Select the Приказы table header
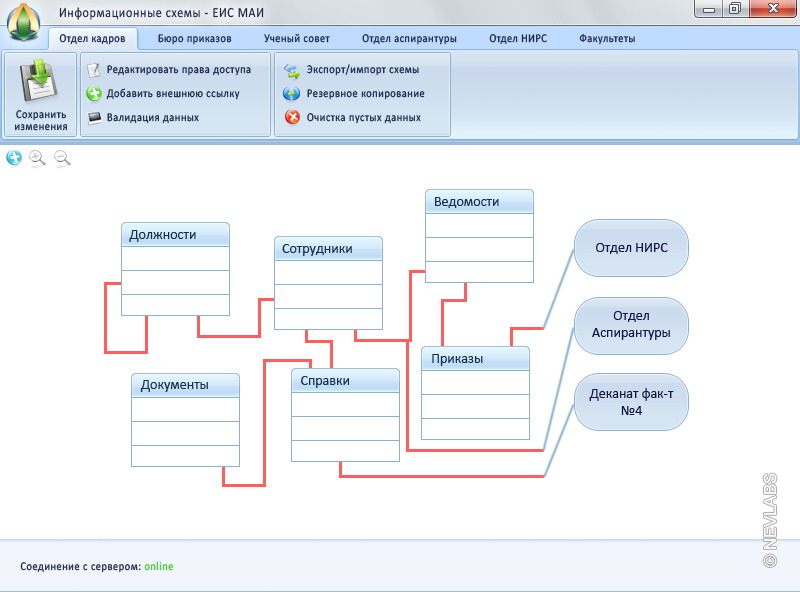 475,359
